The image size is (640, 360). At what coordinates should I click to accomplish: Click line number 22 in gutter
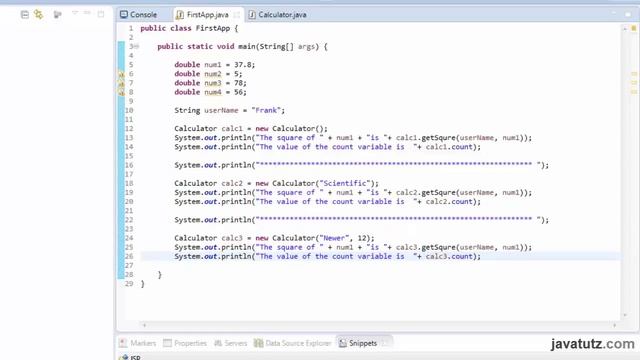pos(129,220)
